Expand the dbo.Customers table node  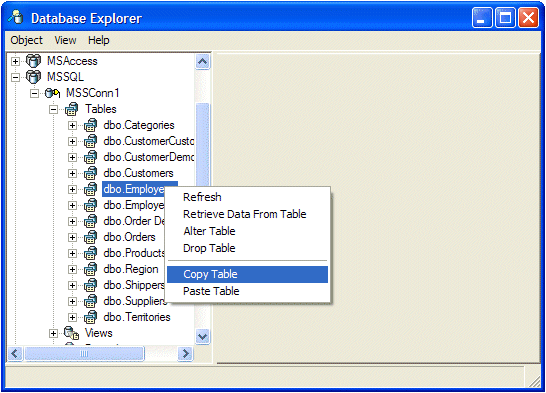(x=72, y=173)
